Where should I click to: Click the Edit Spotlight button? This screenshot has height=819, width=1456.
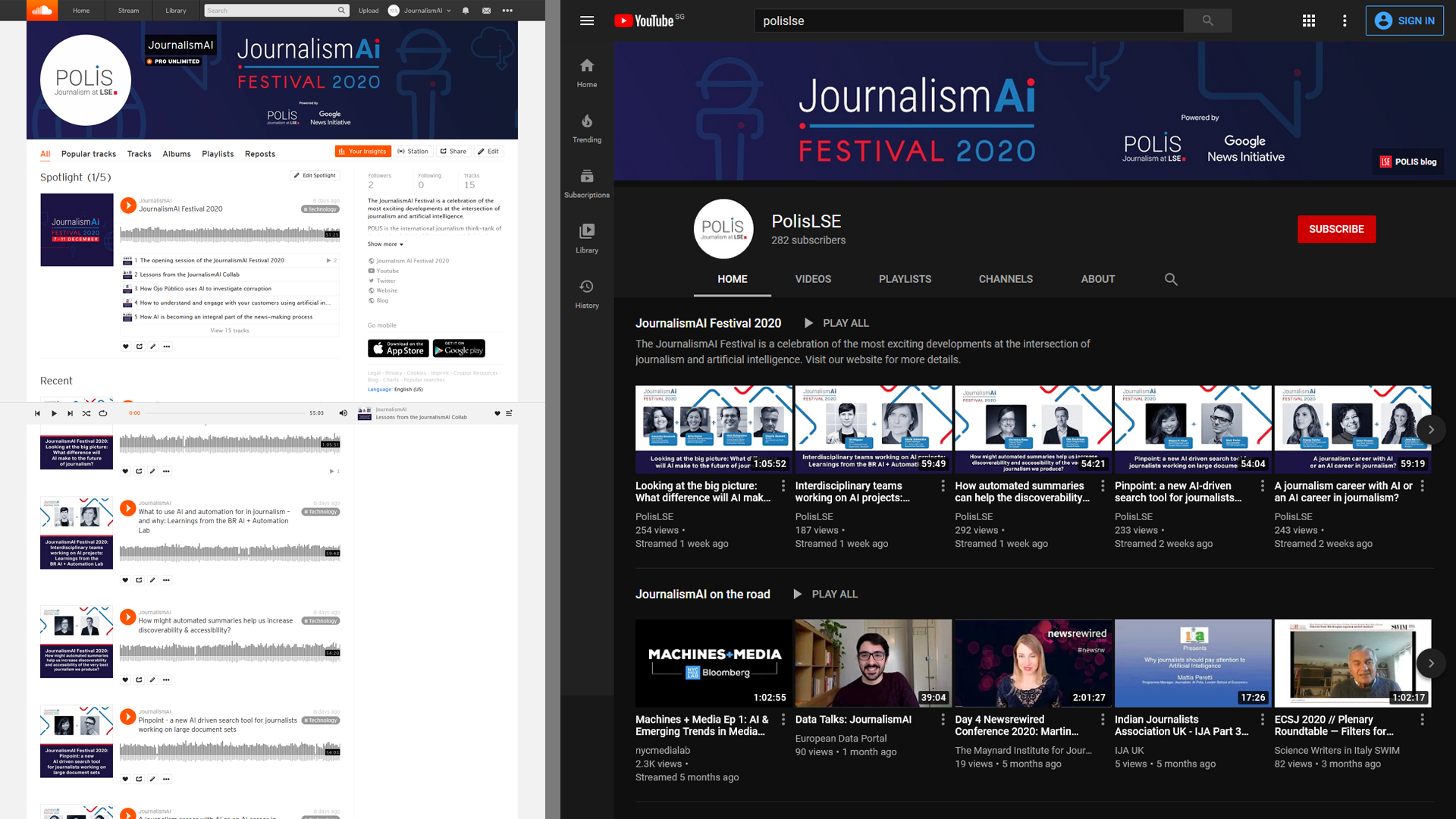(x=315, y=175)
